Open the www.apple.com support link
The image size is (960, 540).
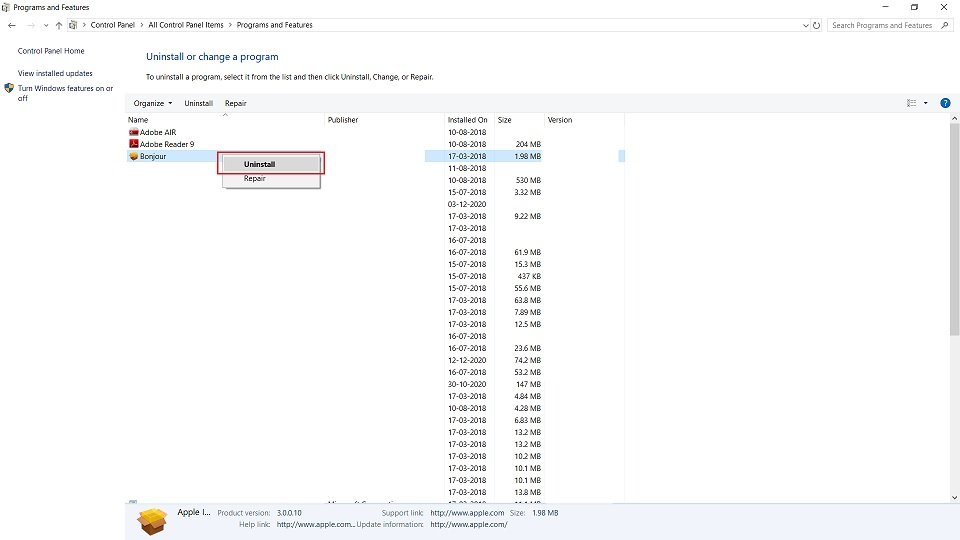coord(467,513)
